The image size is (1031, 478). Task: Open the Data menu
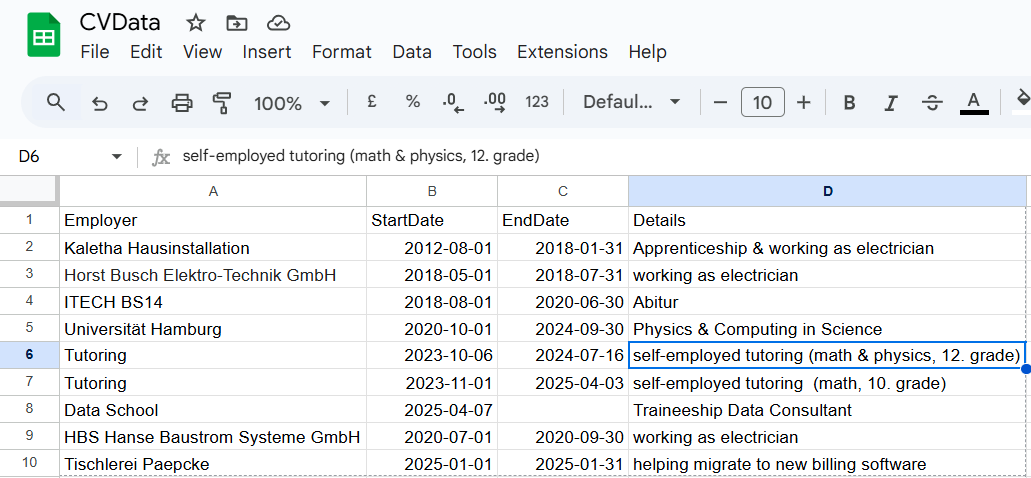412,52
